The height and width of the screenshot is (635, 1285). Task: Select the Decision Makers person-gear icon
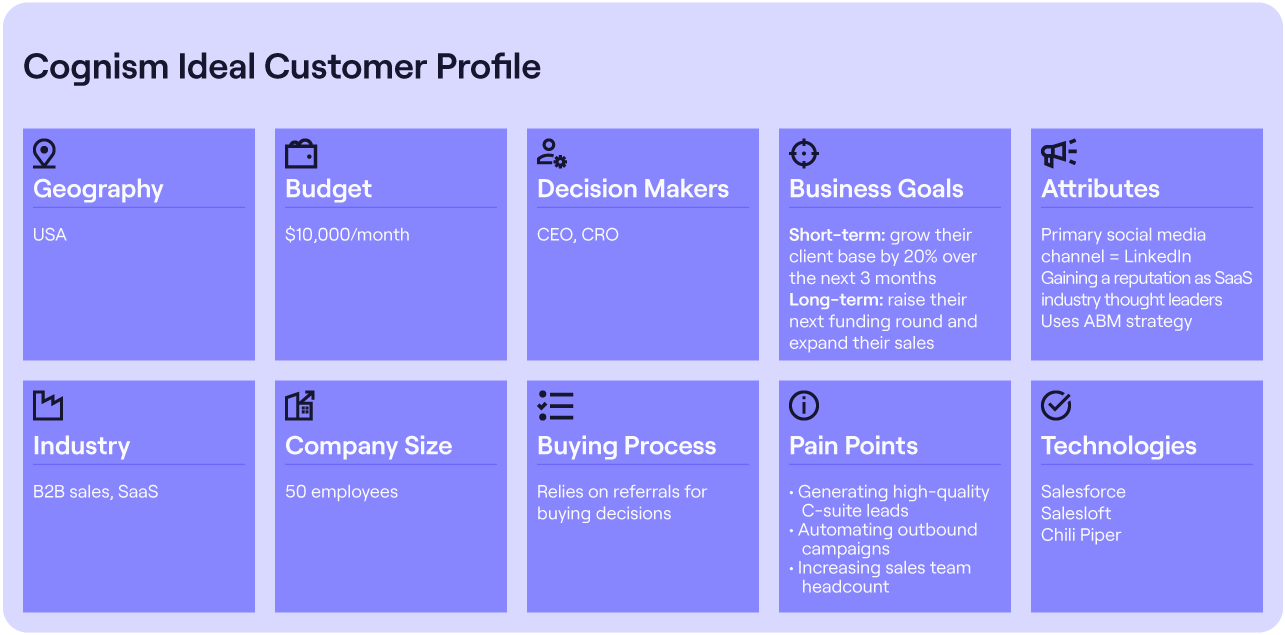click(552, 154)
